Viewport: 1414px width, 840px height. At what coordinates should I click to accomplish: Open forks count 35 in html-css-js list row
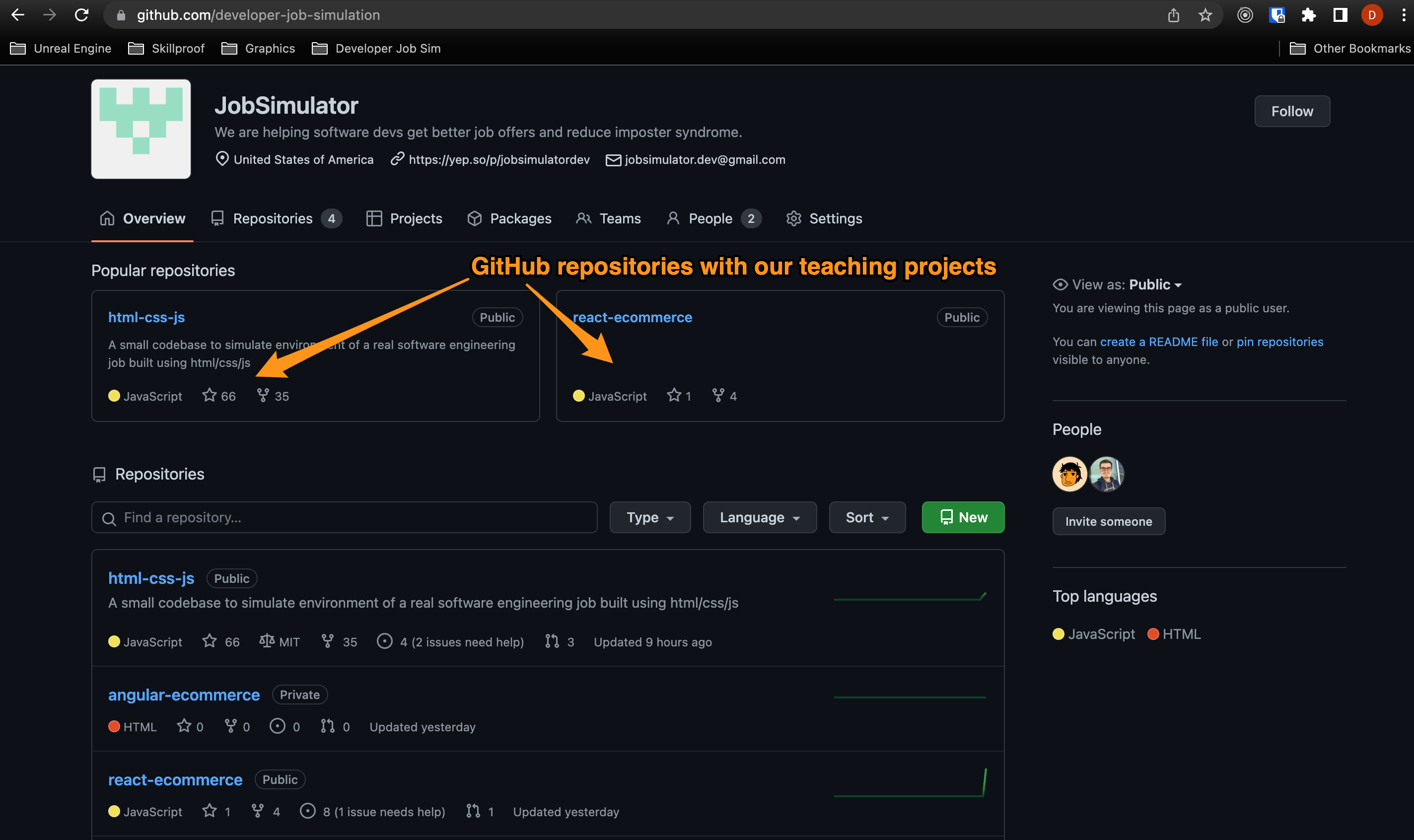339,641
